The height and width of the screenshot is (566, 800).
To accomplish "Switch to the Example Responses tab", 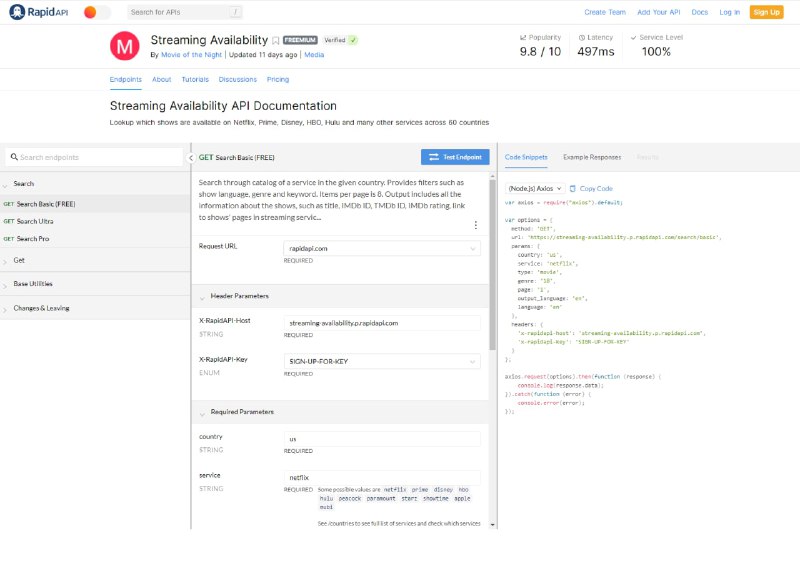I will point(591,157).
